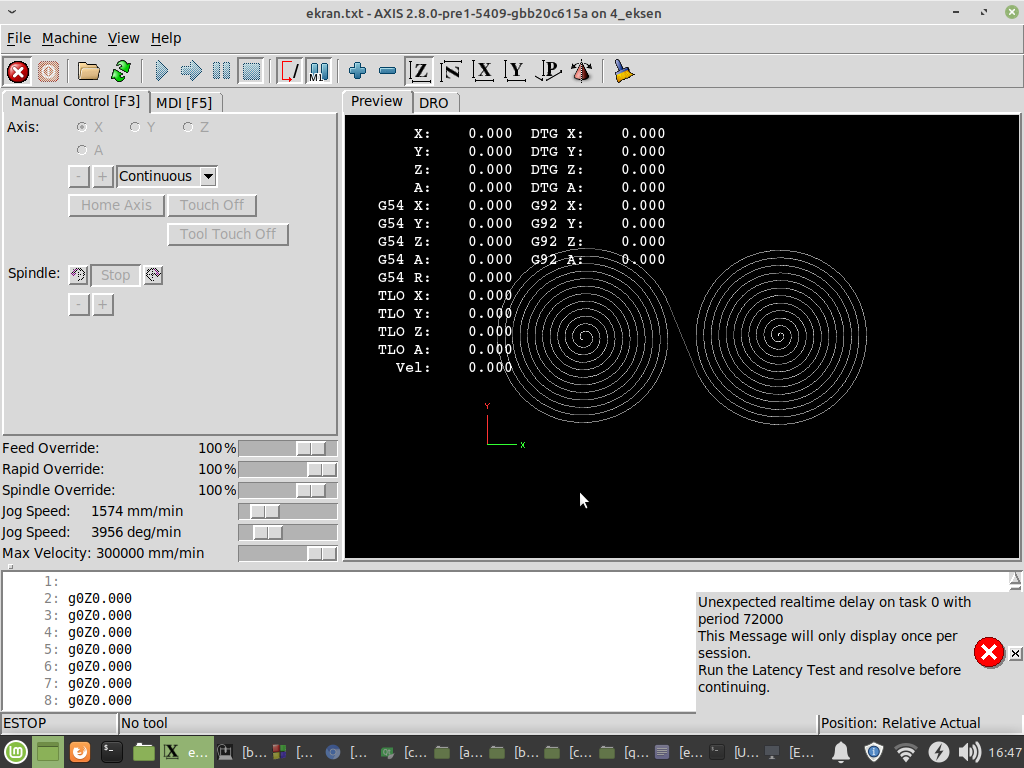The width and height of the screenshot is (1024, 768).
Task: Open a G-code file via folder icon
Action: (x=89, y=71)
